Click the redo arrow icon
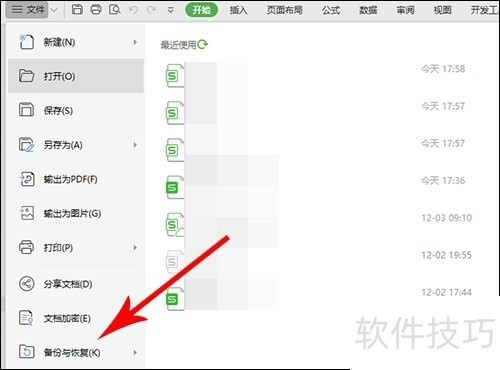Screen dimensions: 500x370 pos(152,10)
